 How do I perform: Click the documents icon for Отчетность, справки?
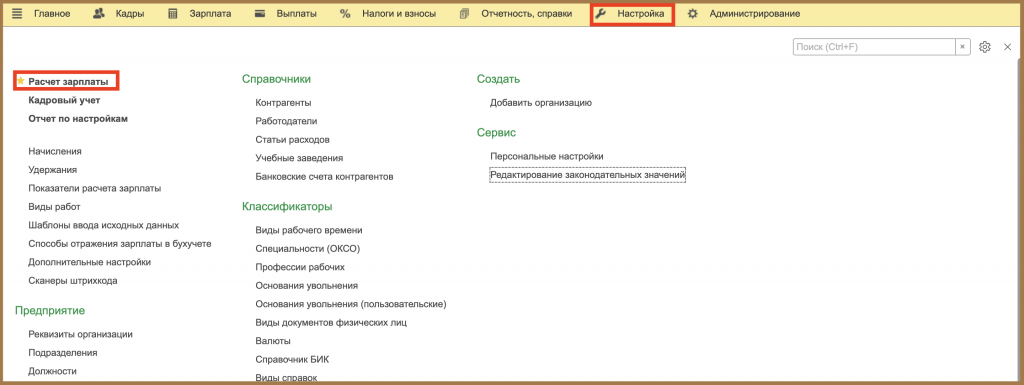(x=464, y=13)
